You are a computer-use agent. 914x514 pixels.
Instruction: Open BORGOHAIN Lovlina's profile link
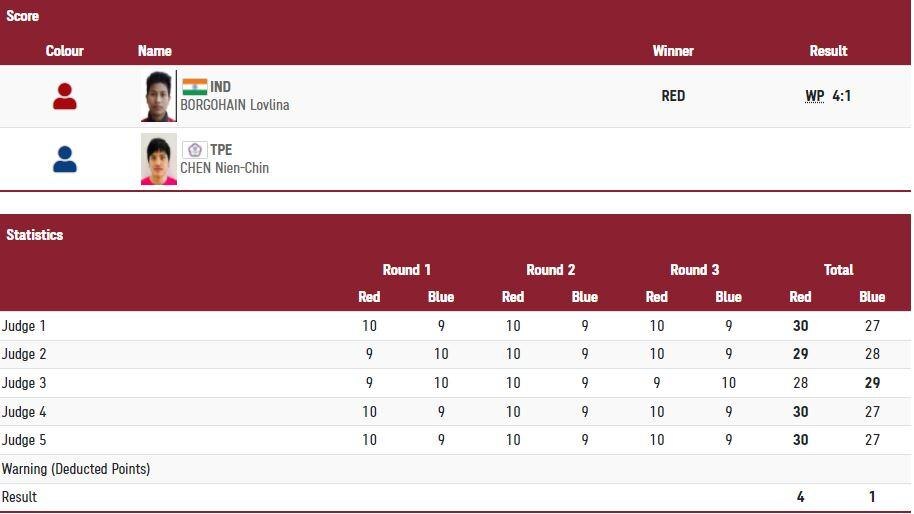[x=235, y=105]
